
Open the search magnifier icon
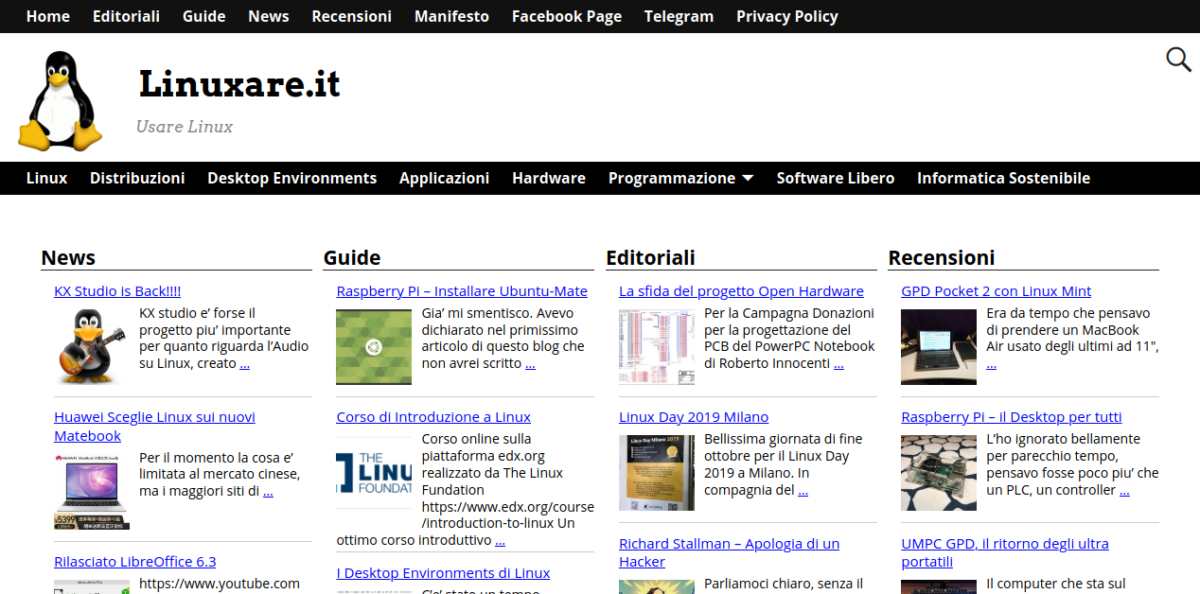(1178, 59)
